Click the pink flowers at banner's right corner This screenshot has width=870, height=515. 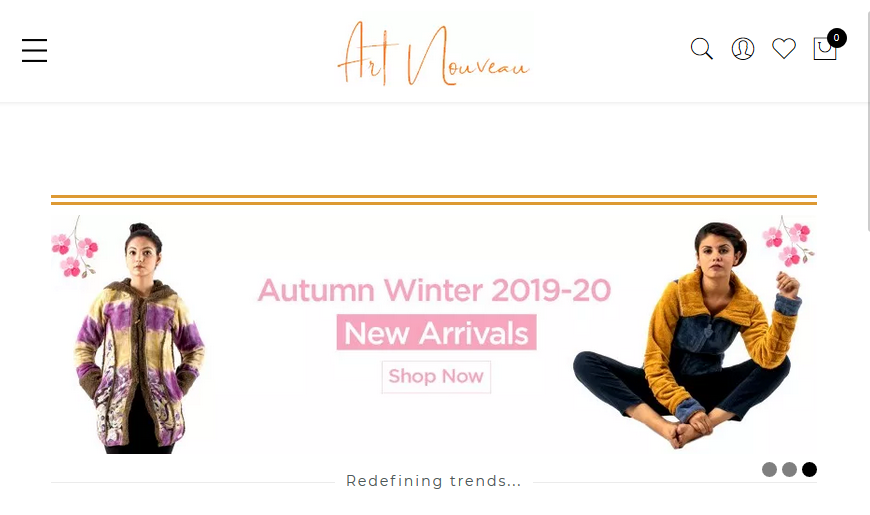point(788,241)
